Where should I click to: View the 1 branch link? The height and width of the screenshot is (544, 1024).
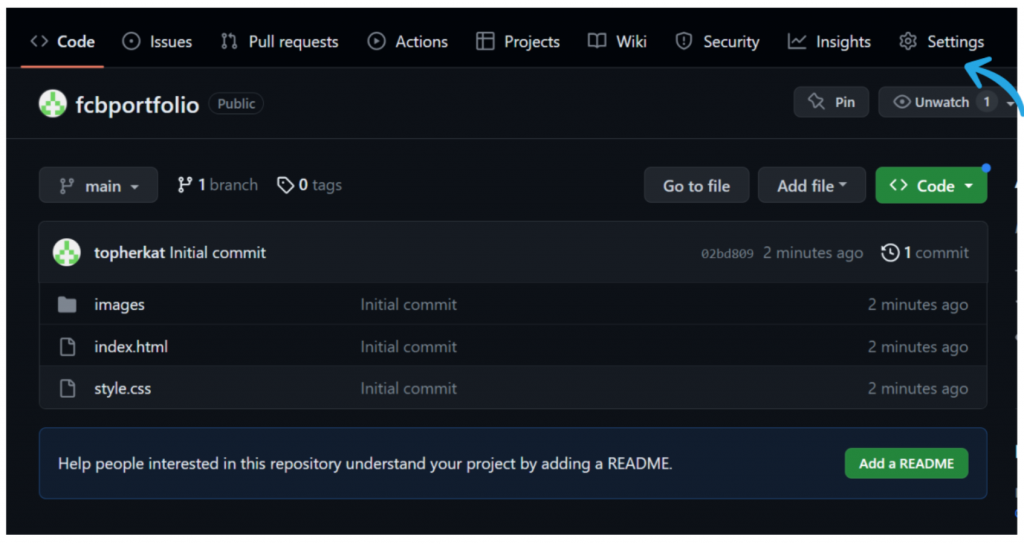[x=217, y=185]
